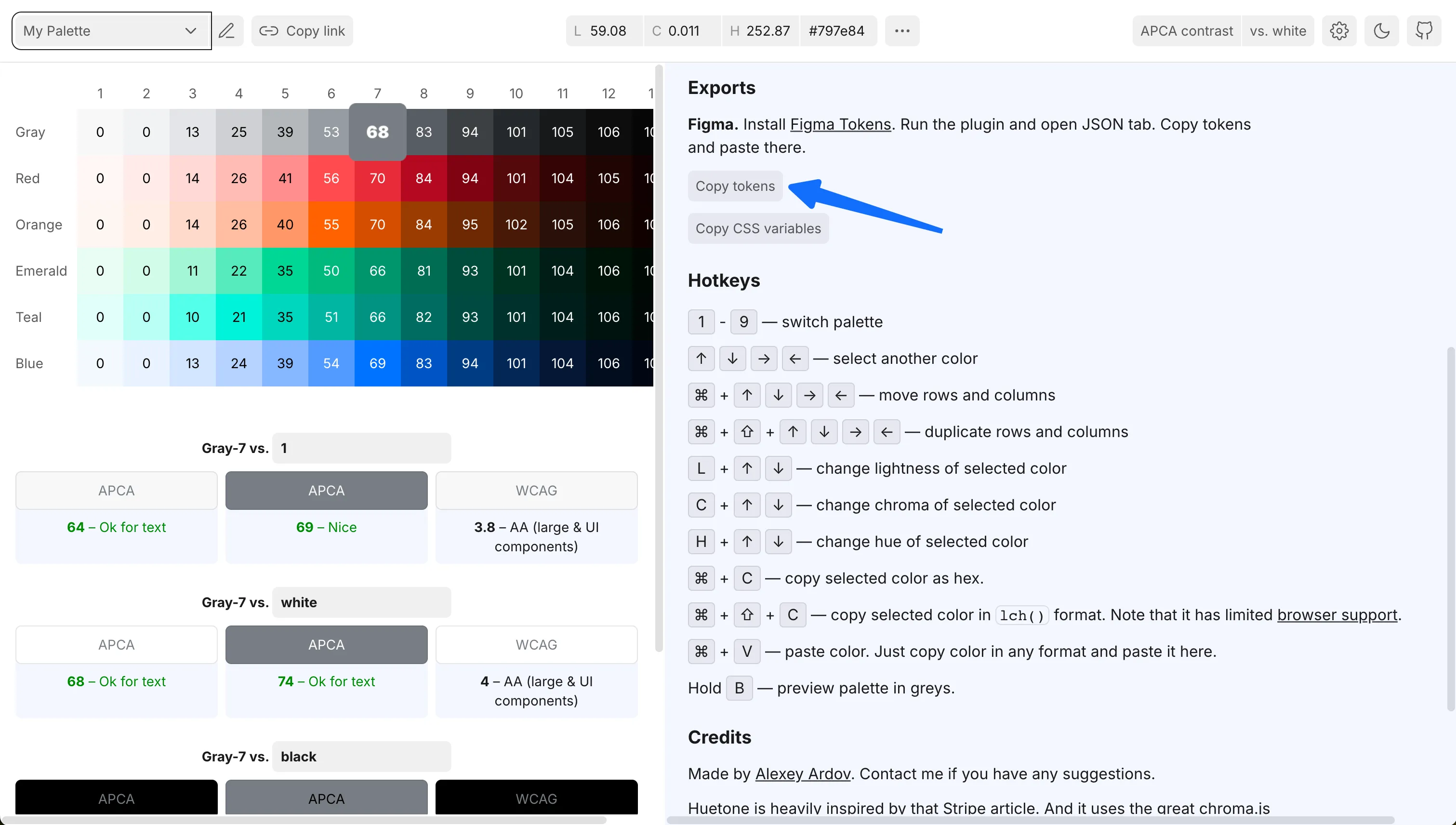Click the Copy CSS variables button
The width and height of the screenshot is (1456, 825).
pyautogui.click(x=757, y=228)
